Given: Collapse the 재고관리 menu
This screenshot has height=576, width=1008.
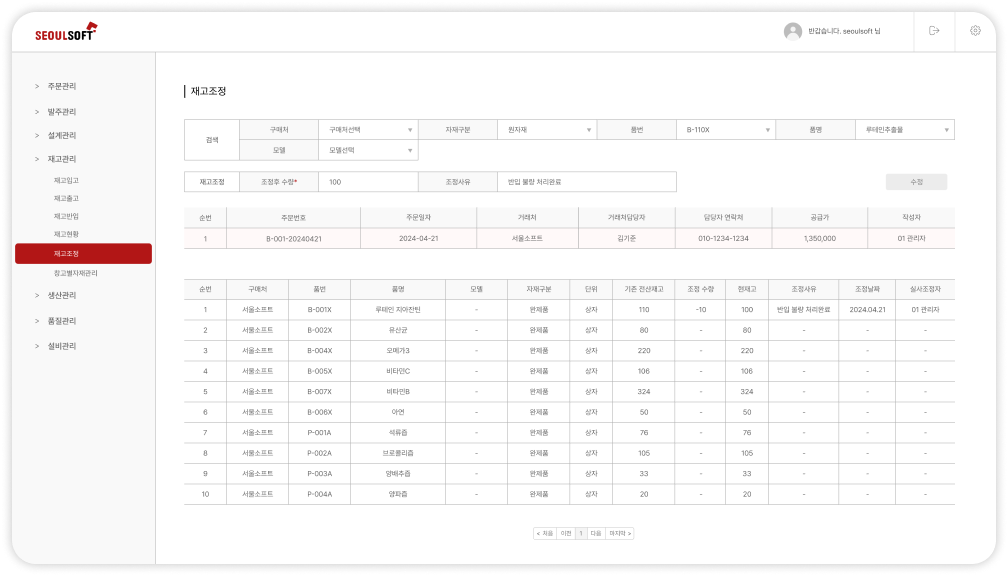Looking at the screenshot, I should coord(62,159).
